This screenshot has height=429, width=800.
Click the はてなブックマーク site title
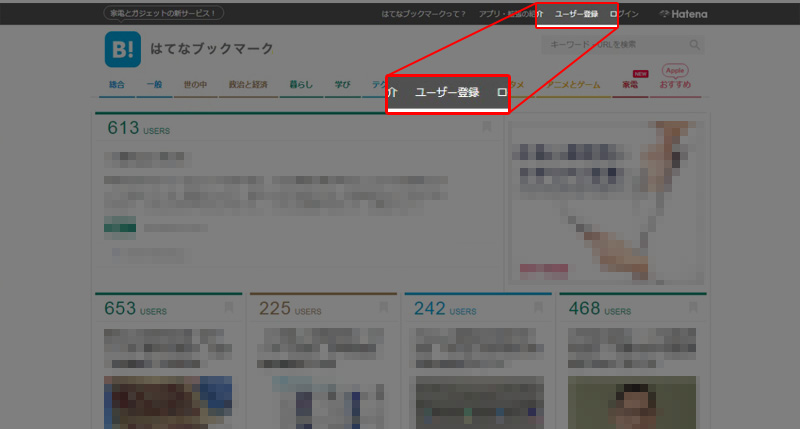click(212, 49)
